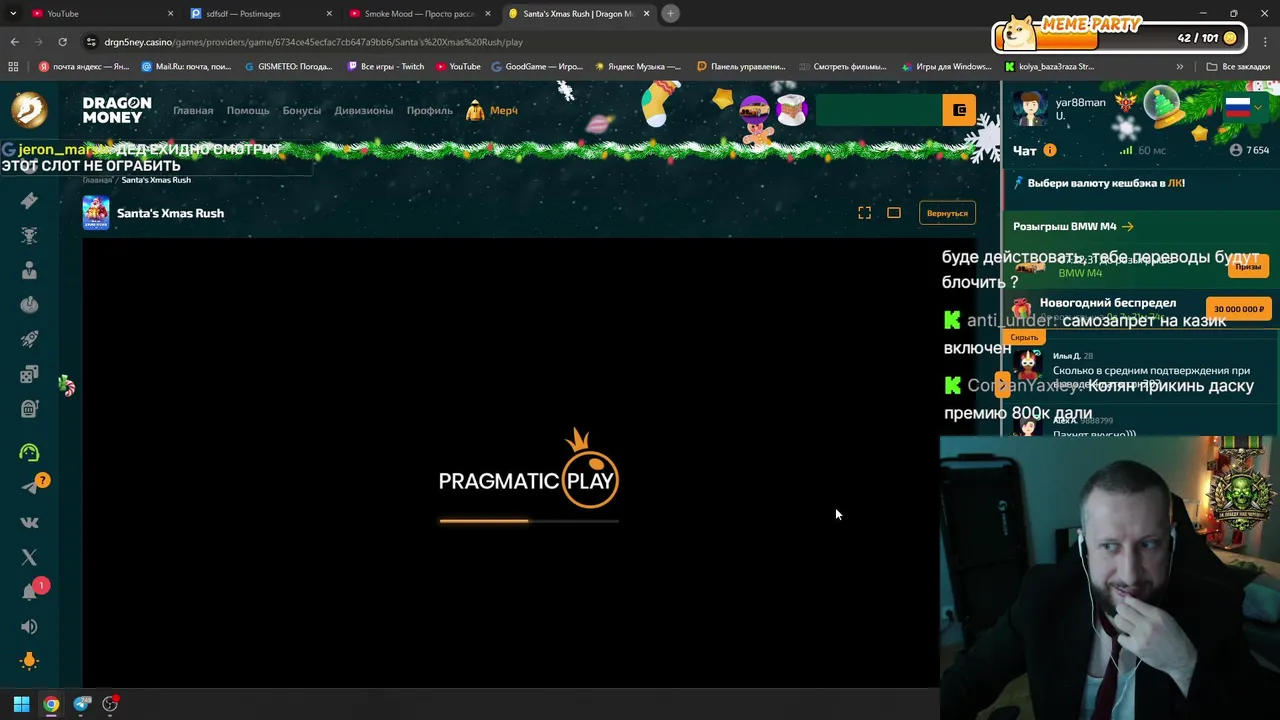The image size is (1280, 720).
Task: Click the Скрыть chat button
Action: (x=1024, y=338)
